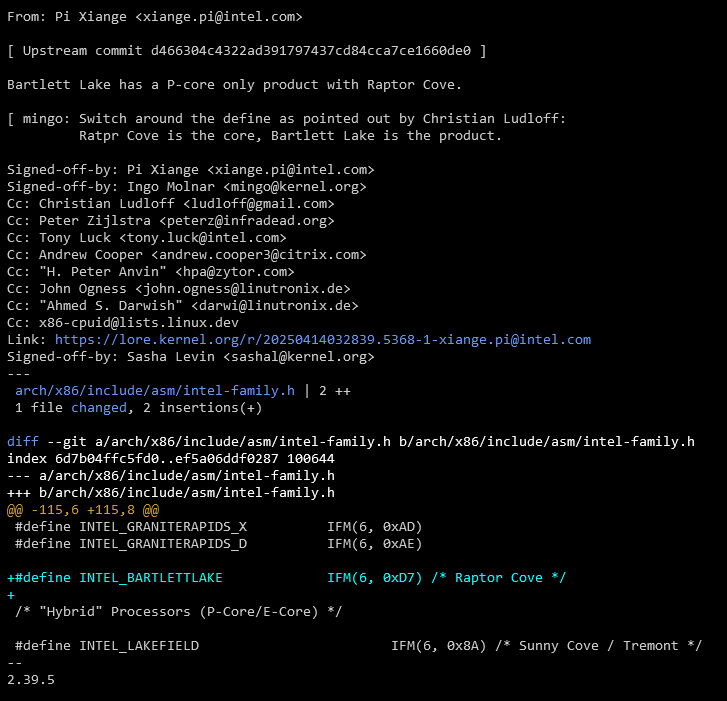The width and height of the screenshot is (727, 701).
Task: Click the Cc Tony Luck email address
Action: (203, 237)
